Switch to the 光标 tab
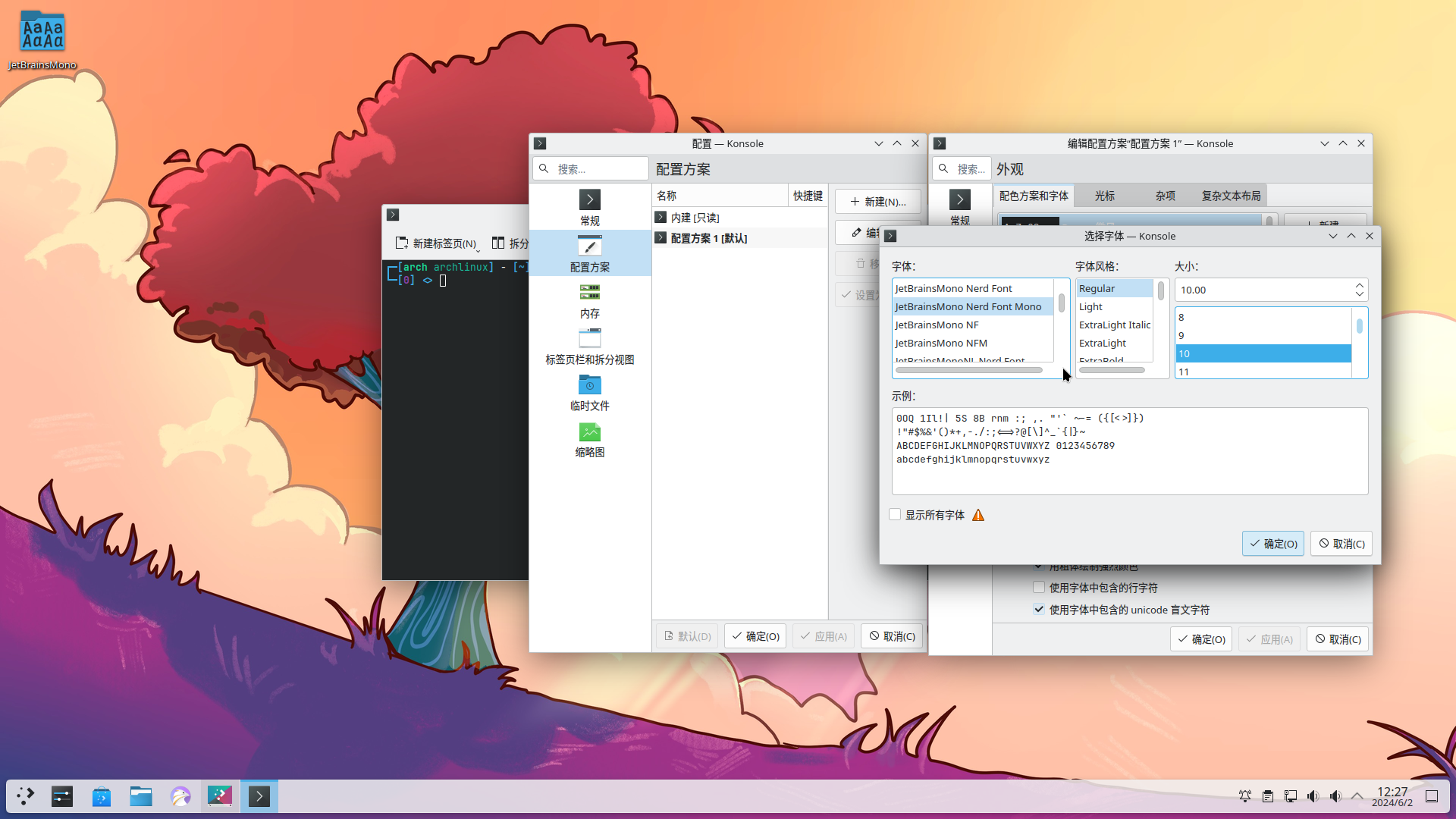 1104,196
